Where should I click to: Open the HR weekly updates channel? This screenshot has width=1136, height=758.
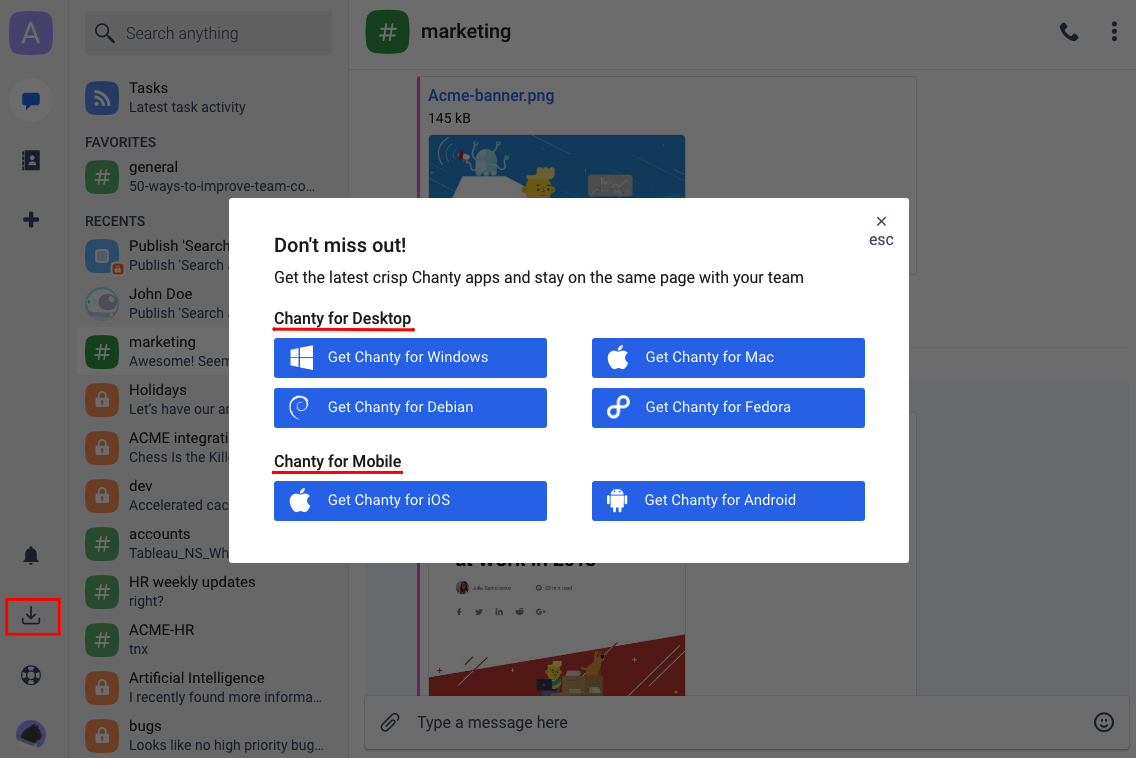click(209, 591)
